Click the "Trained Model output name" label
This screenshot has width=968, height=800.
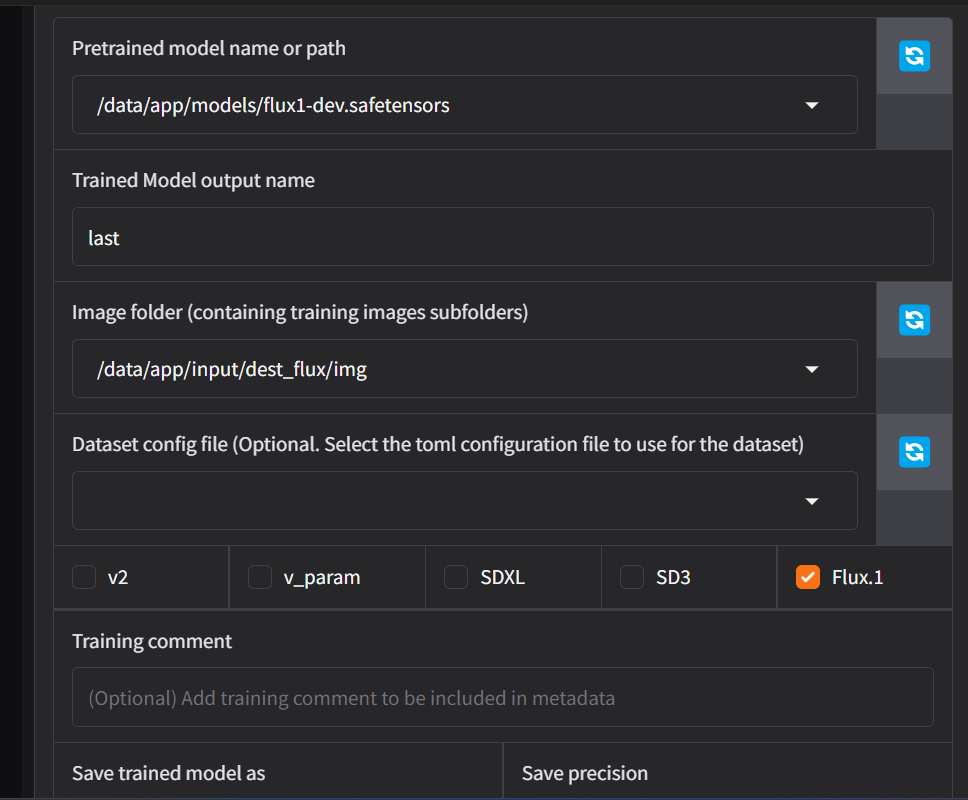193,180
